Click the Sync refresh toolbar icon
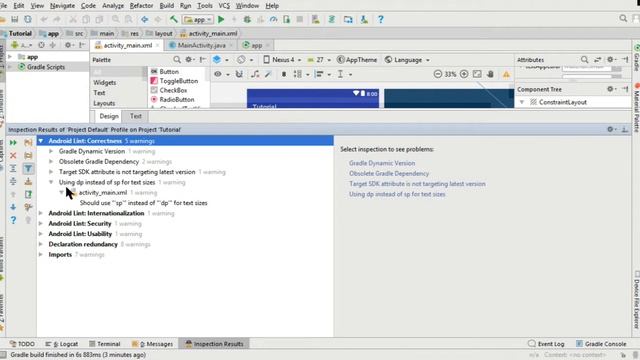Viewport: 640px width, 360px height. click(28, 19)
